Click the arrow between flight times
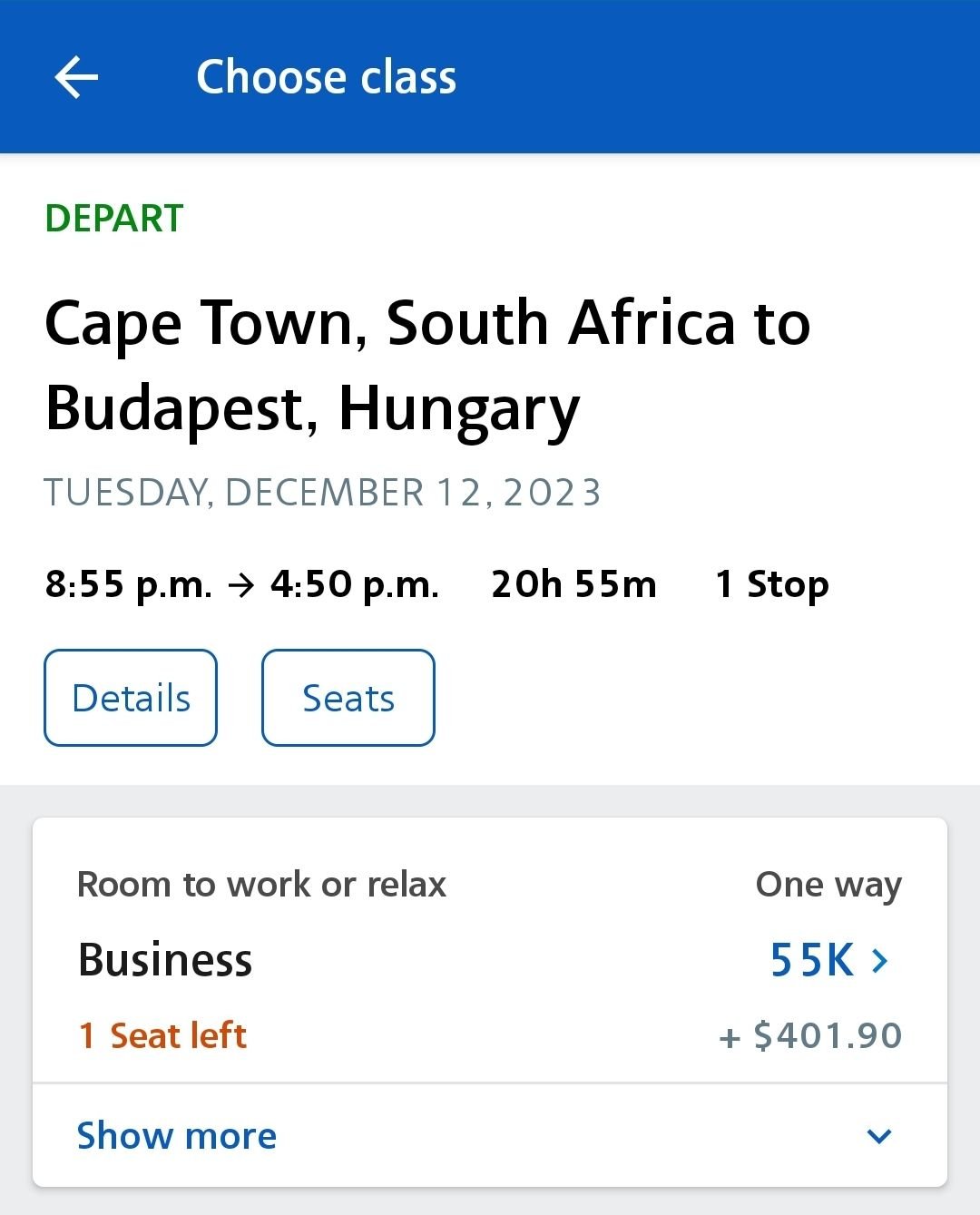 click(x=241, y=585)
